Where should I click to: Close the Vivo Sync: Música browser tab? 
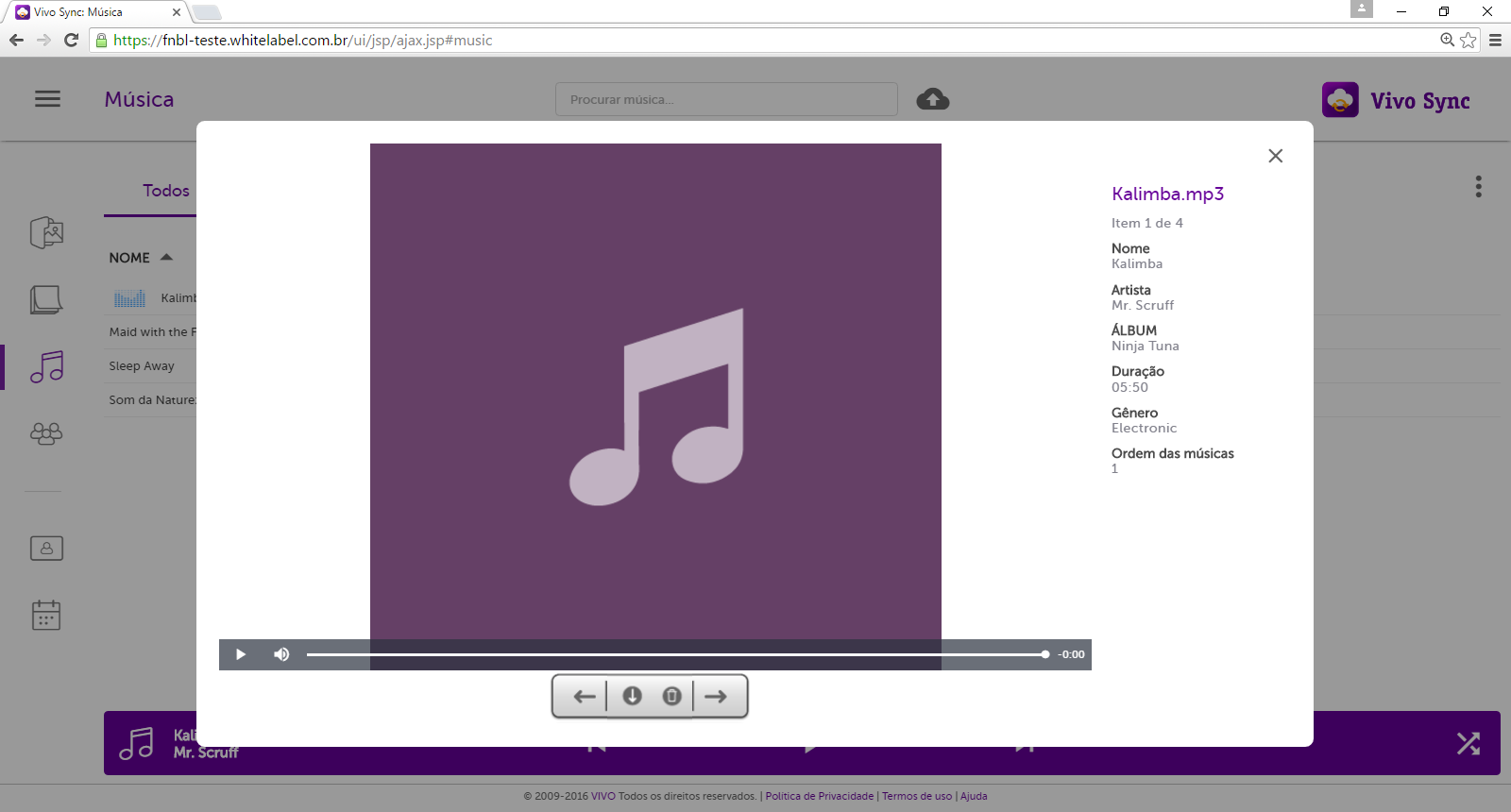pyautogui.click(x=177, y=12)
